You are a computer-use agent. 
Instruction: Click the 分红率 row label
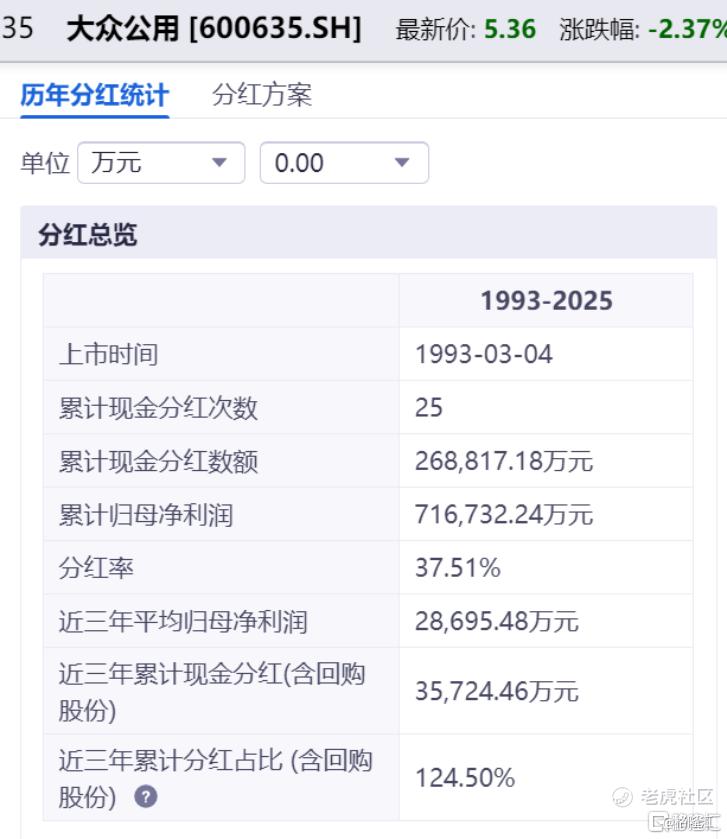[x=96, y=568]
